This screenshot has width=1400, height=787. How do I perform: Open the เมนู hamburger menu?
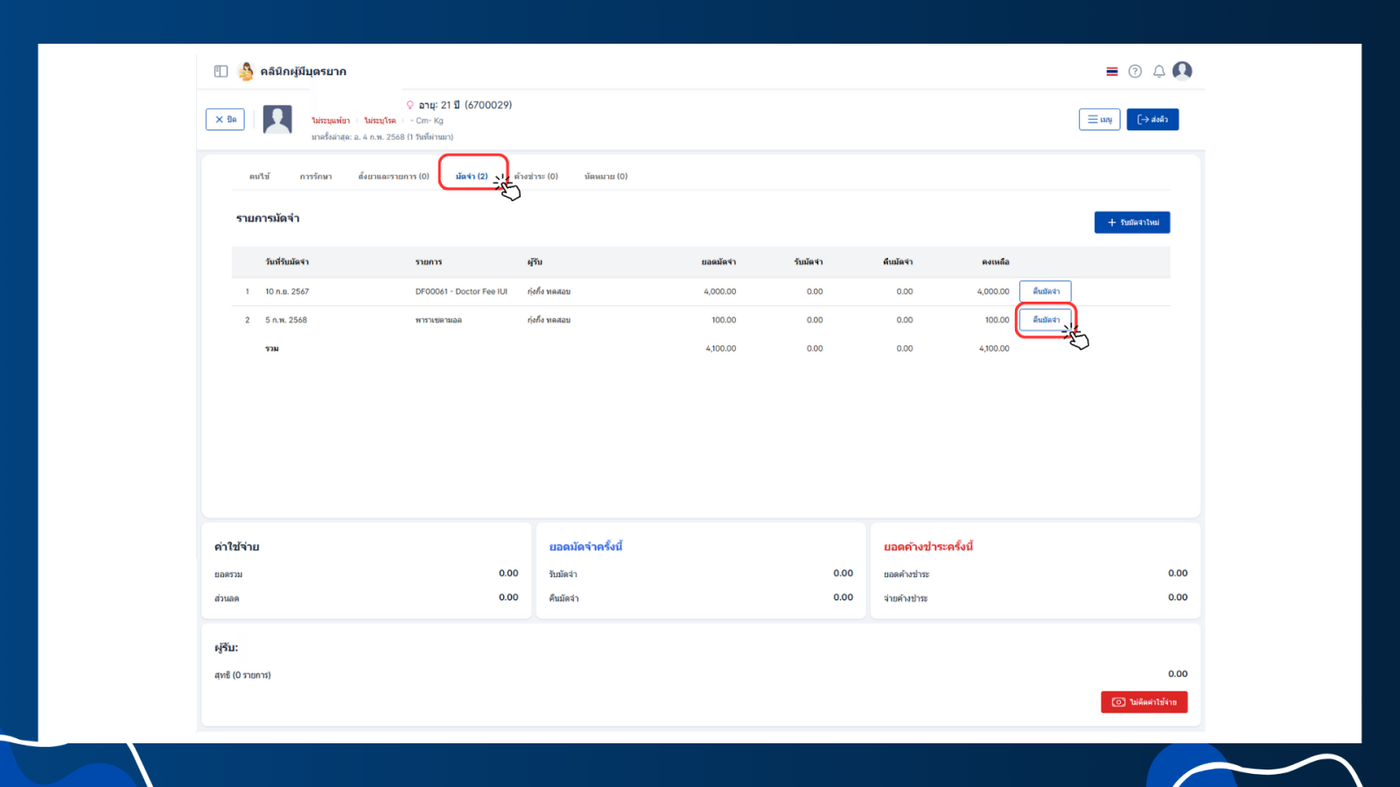(1099, 119)
